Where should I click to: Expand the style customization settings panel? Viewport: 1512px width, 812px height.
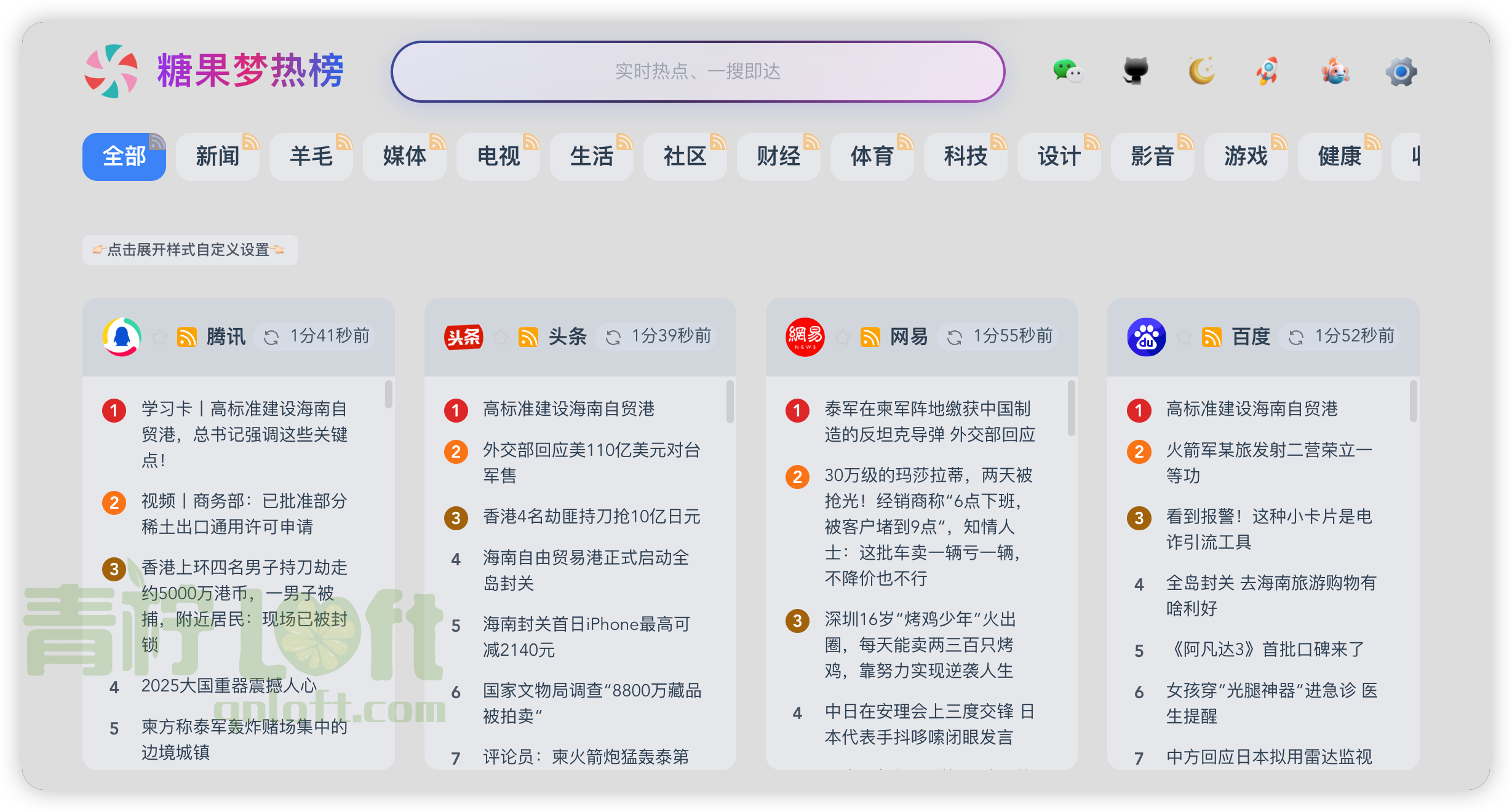(189, 250)
